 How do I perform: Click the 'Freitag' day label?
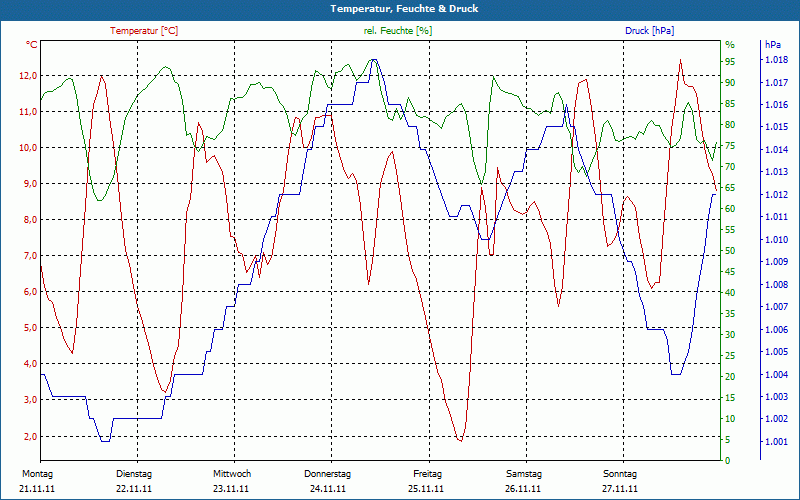coord(428,474)
